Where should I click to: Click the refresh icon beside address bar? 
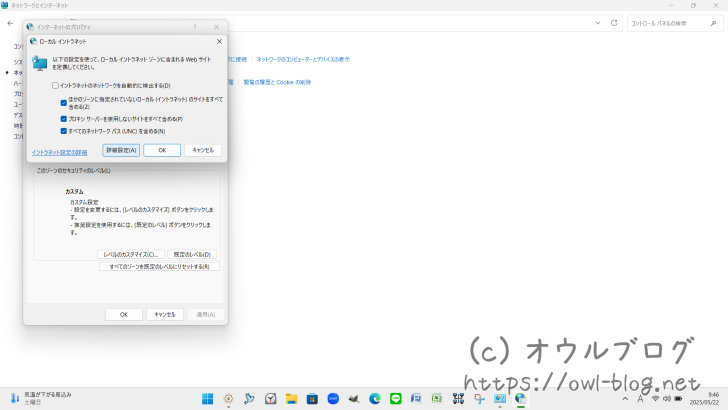(x=613, y=22)
